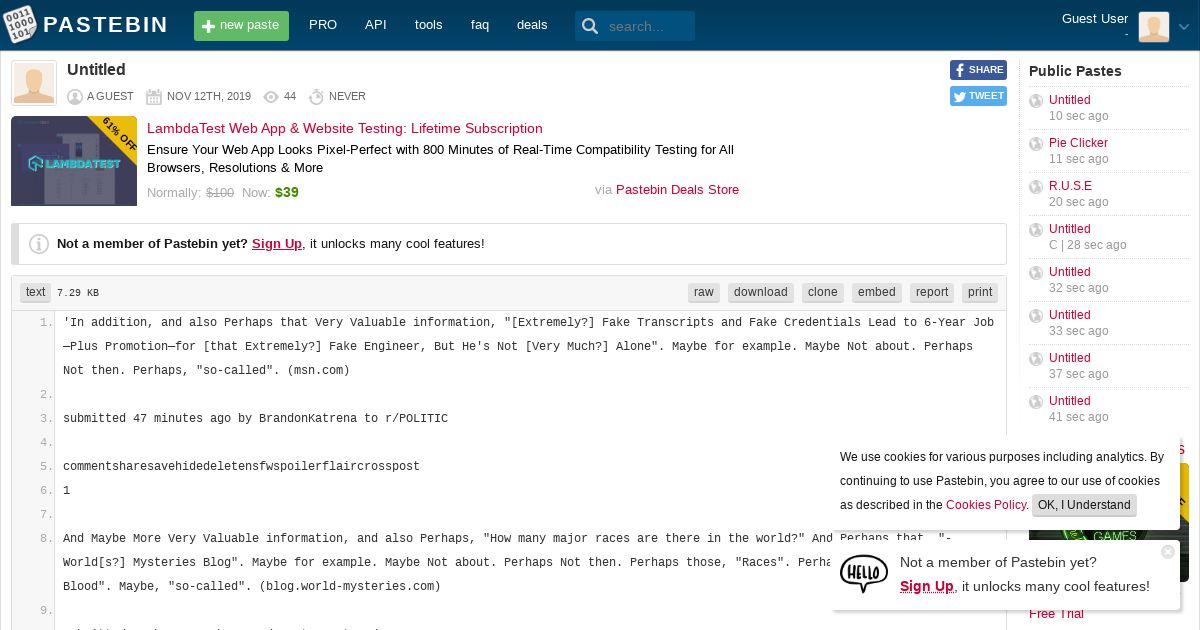Click the paste author avatar thumbnail
The height and width of the screenshot is (630, 1200).
(34, 83)
